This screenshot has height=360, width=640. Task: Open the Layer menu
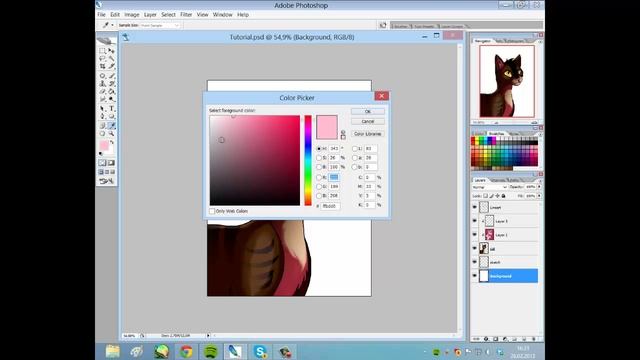150,15
